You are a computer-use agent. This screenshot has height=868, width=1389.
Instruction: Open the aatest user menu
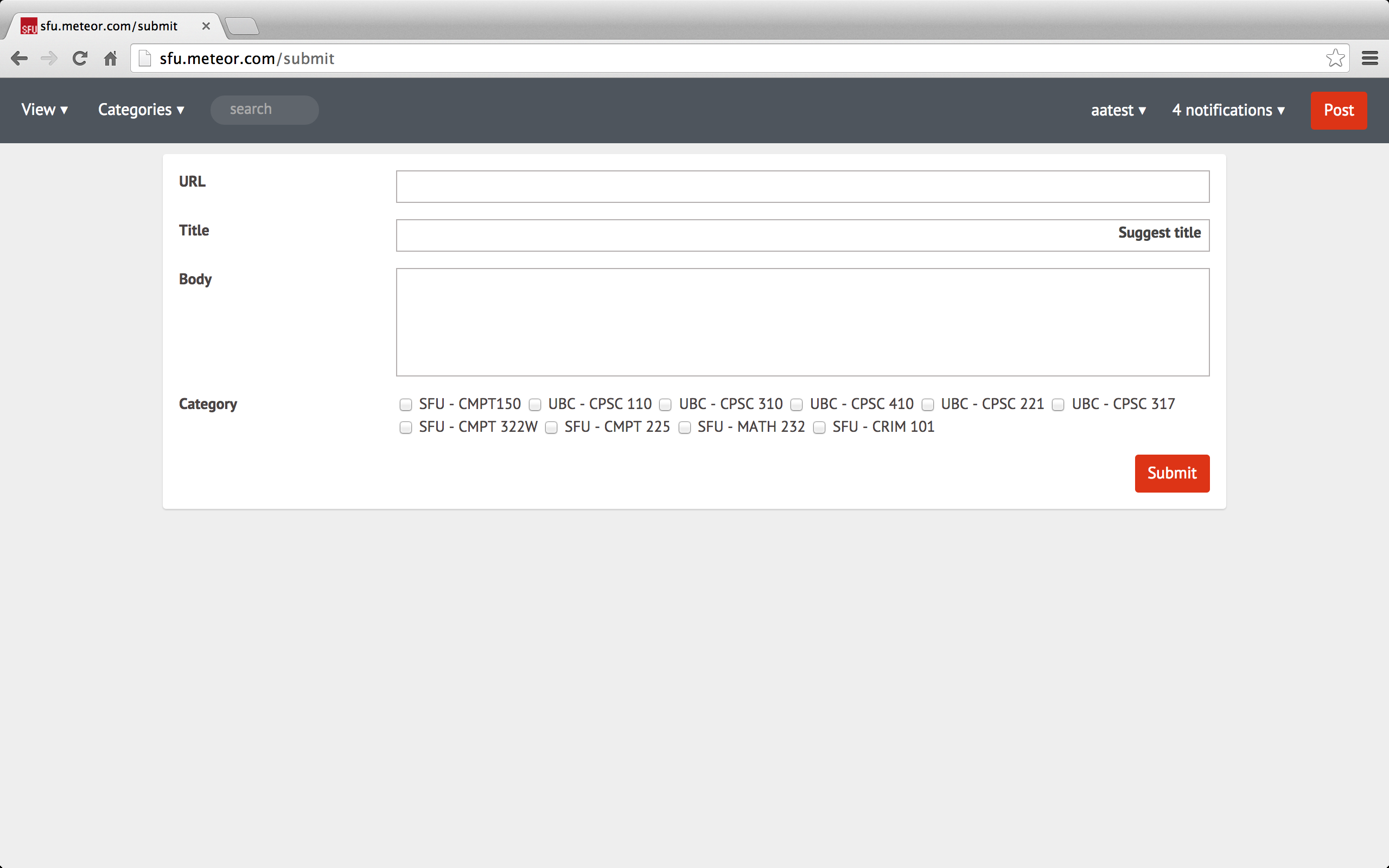[x=1118, y=110]
